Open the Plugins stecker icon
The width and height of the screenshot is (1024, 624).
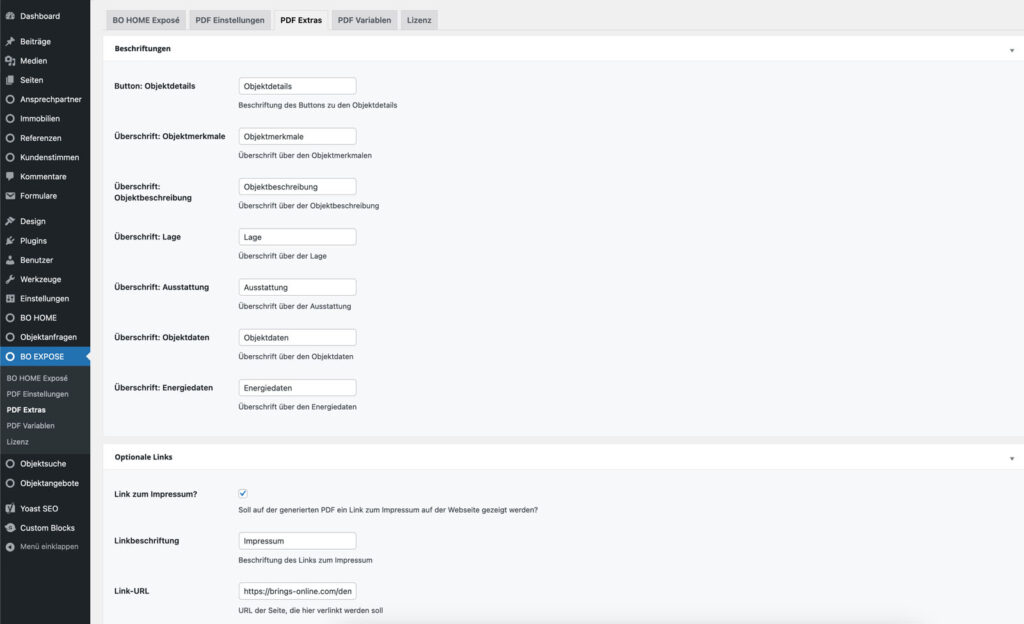pos(10,240)
